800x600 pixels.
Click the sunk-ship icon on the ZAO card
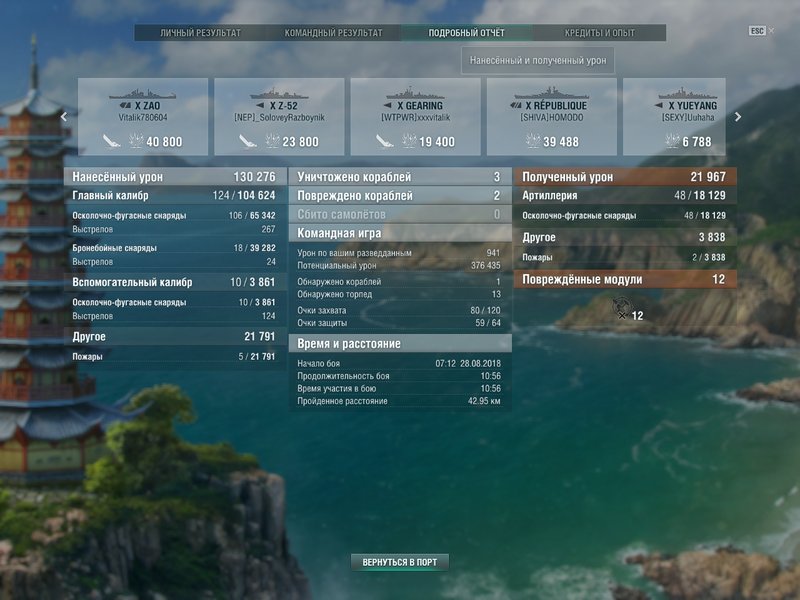pyautogui.click(x=112, y=141)
